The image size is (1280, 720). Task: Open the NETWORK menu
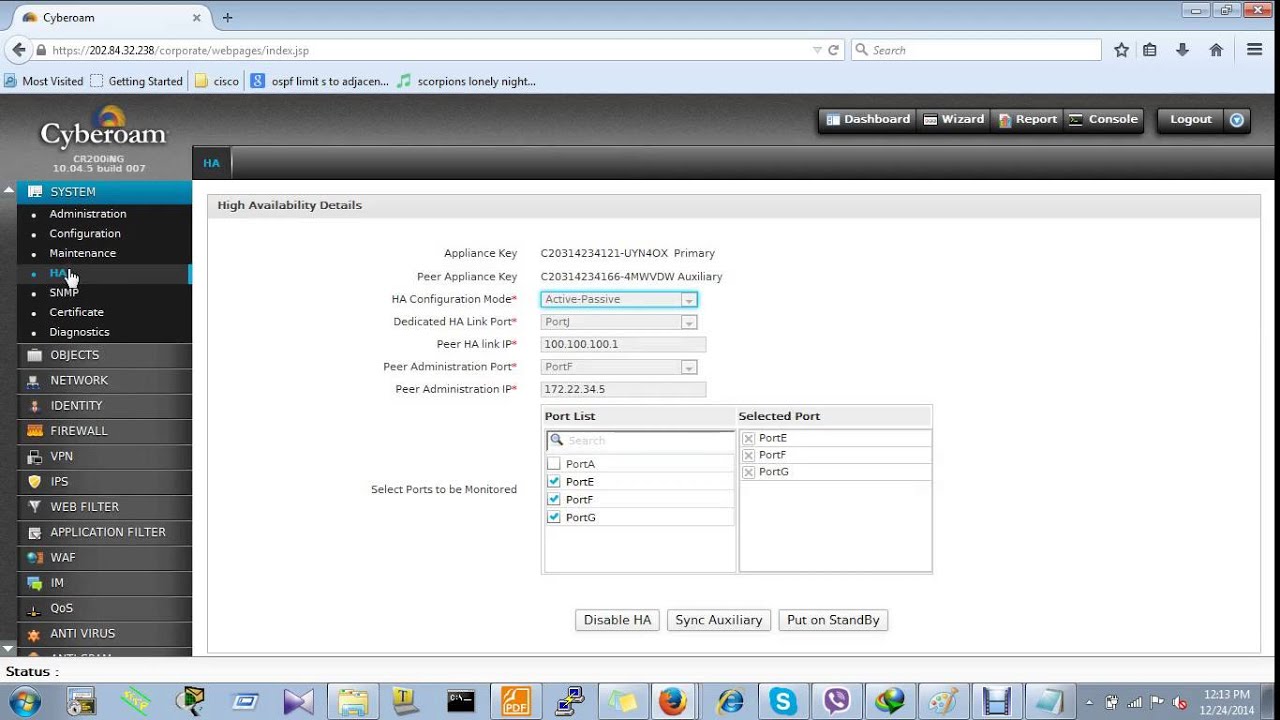[x=104, y=380]
